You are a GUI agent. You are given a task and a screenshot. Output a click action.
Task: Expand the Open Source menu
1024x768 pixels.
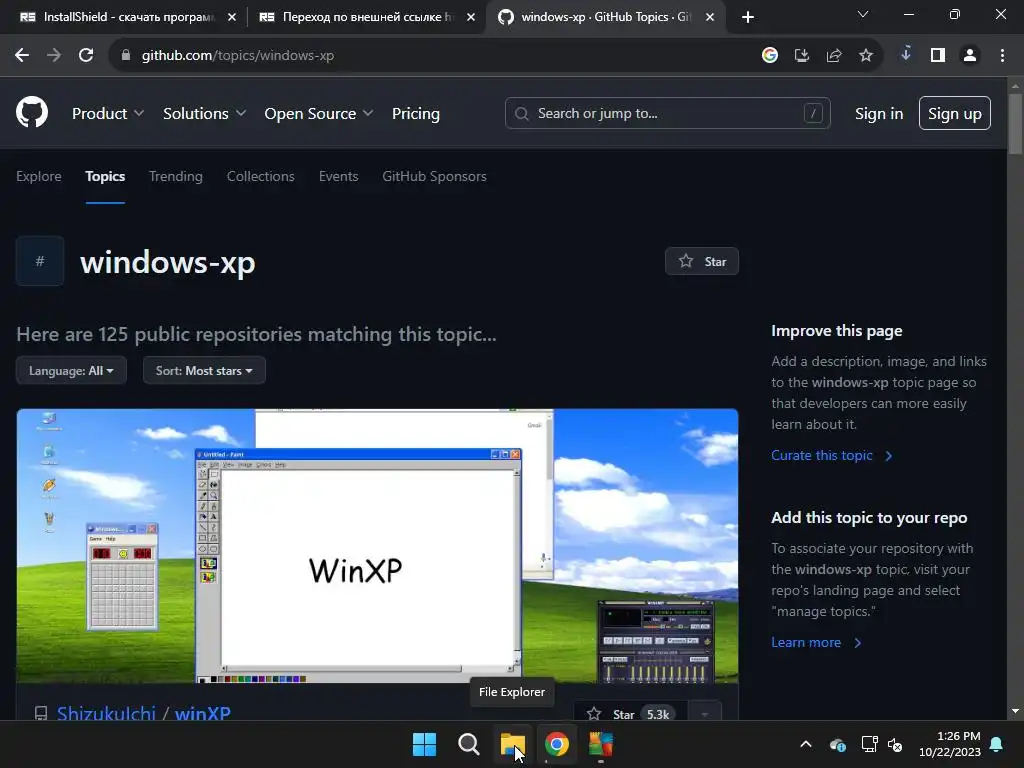click(x=319, y=114)
